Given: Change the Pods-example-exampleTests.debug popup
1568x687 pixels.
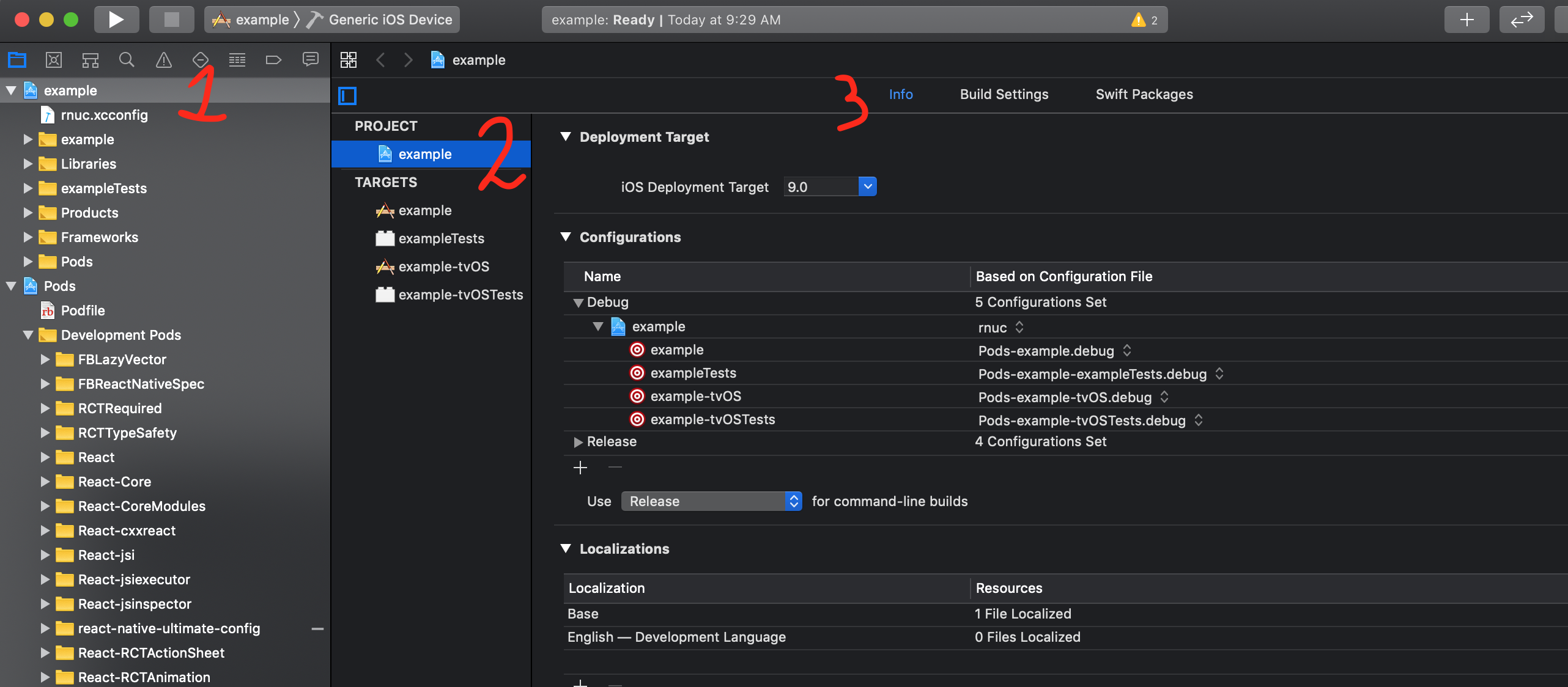Looking at the screenshot, I should pos(1101,374).
